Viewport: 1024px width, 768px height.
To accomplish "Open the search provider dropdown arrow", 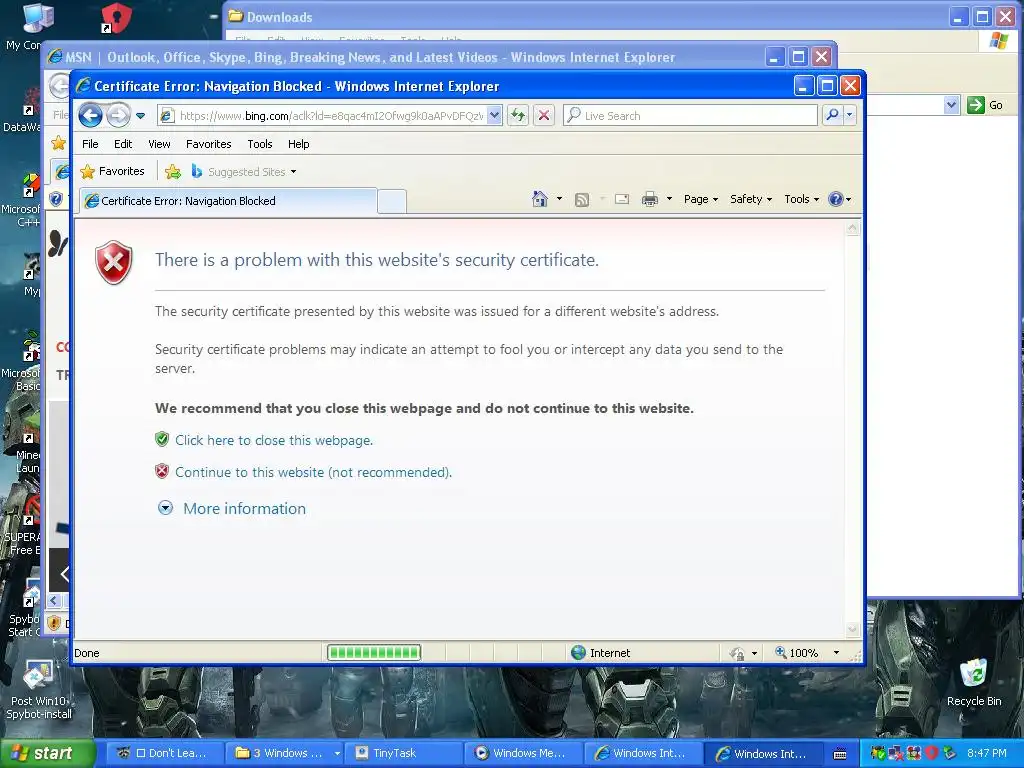I will pyautogui.click(x=849, y=116).
